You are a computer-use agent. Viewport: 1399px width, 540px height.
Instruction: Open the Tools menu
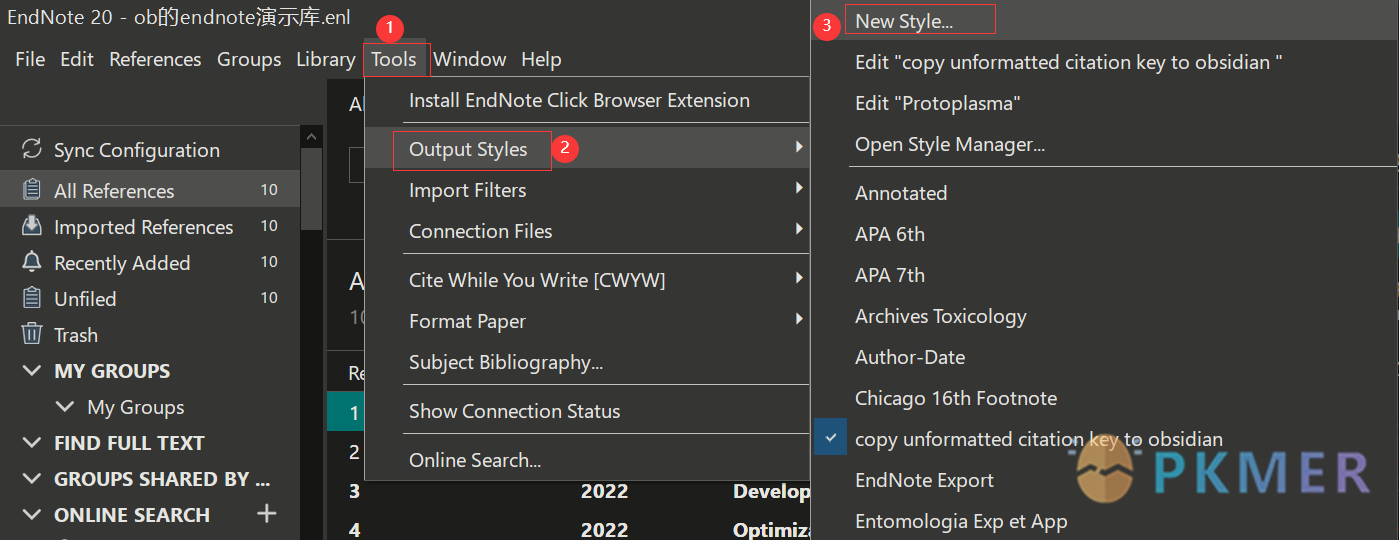click(394, 59)
